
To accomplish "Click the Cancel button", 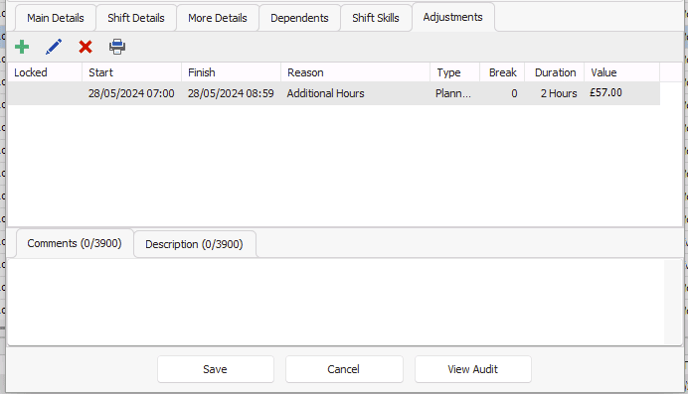I will (x=344, y=369).
